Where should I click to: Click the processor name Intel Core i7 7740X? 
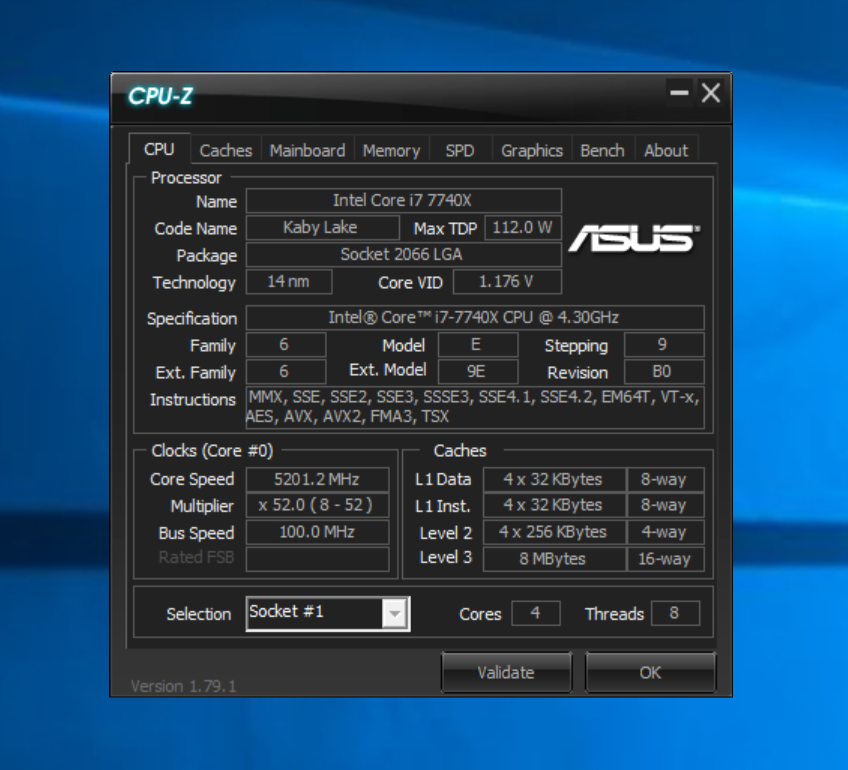click(x=403, y=201)
